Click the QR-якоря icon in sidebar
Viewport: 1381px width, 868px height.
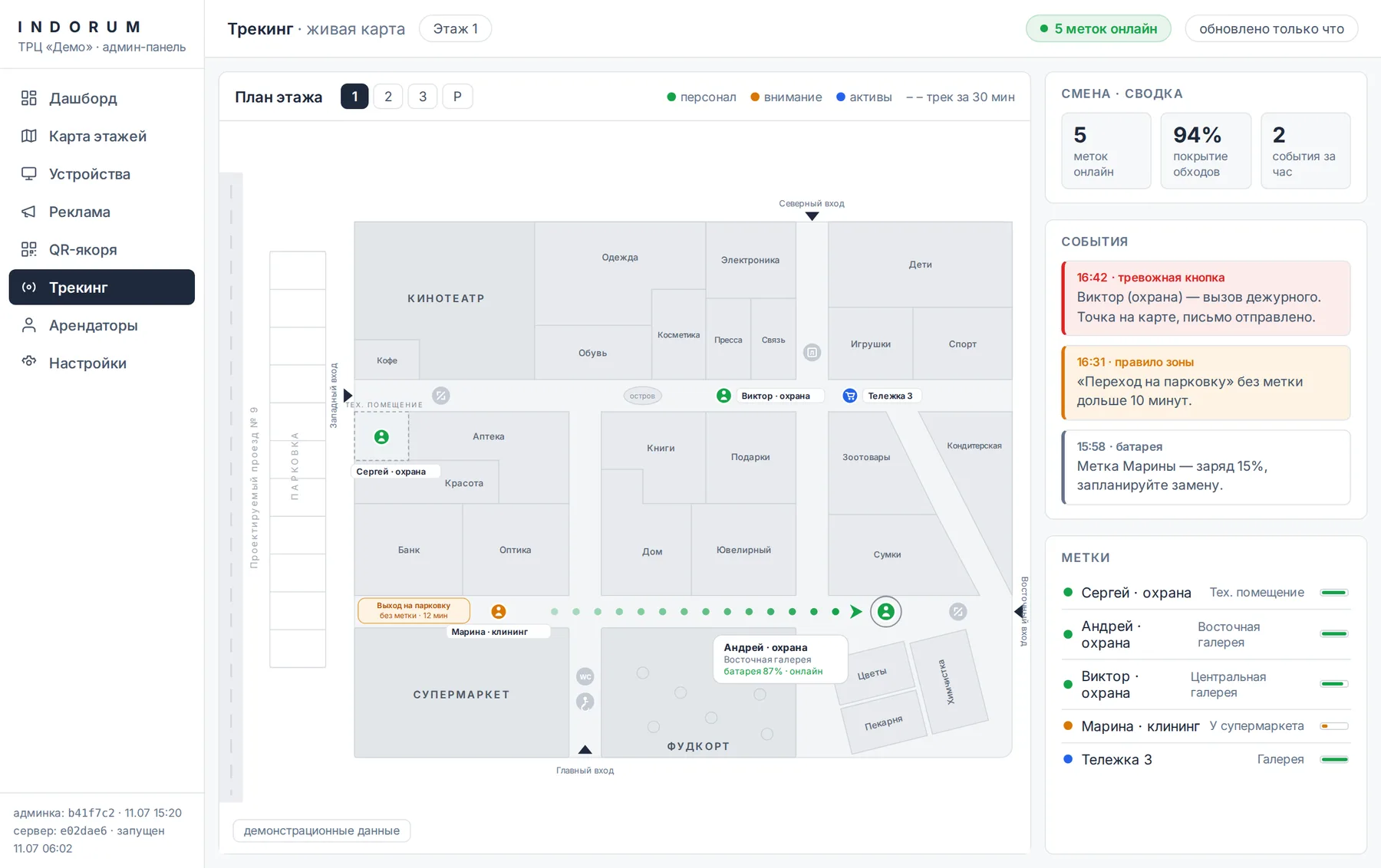click(x=29, y=249)
